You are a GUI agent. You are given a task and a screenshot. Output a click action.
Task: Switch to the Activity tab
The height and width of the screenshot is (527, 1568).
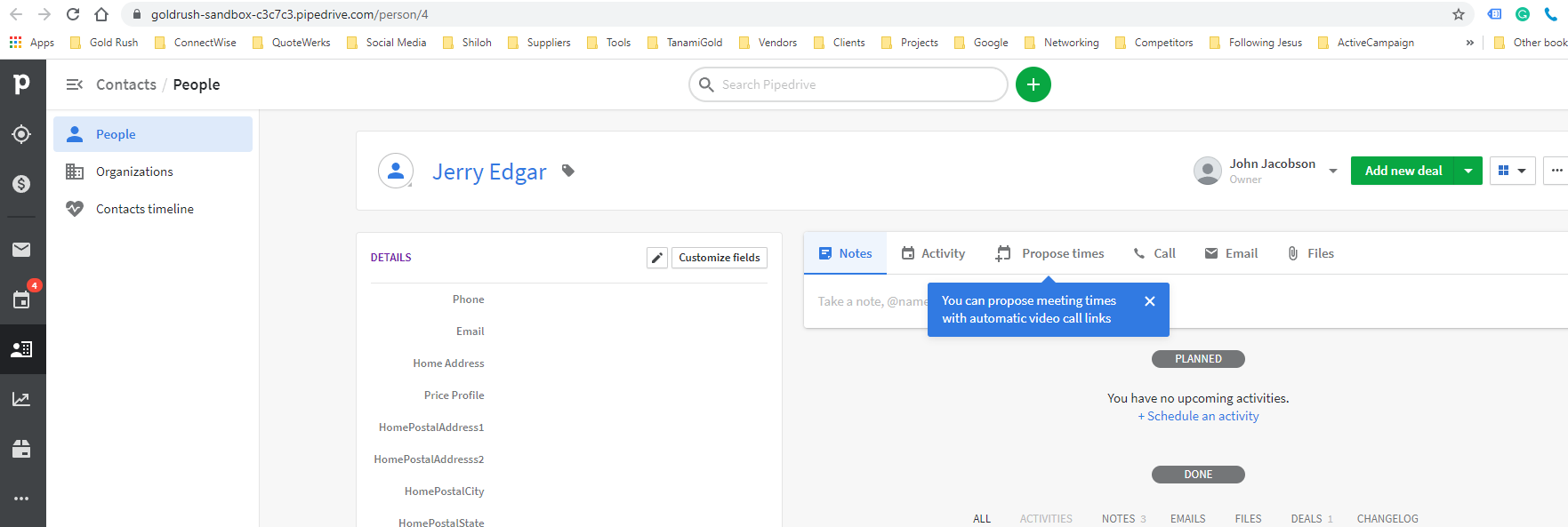[x=933, y=253]
